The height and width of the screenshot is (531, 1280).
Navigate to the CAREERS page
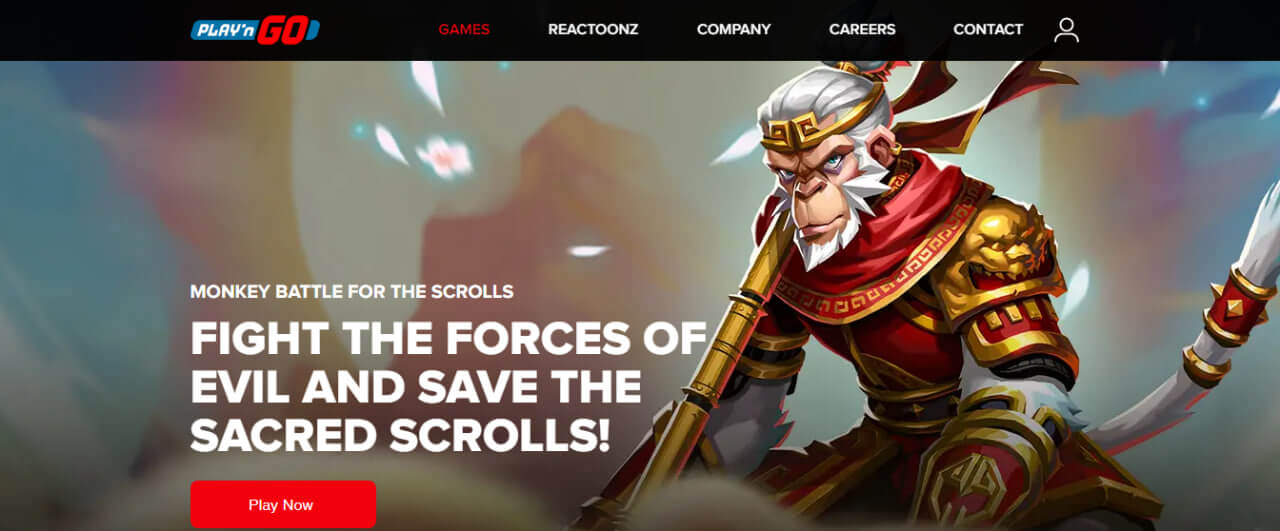coord(862,30)
